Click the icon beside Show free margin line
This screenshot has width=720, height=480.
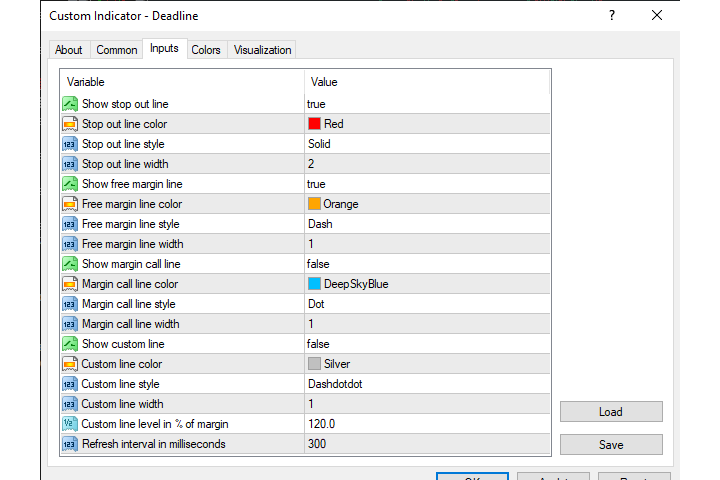coord(70,184)
